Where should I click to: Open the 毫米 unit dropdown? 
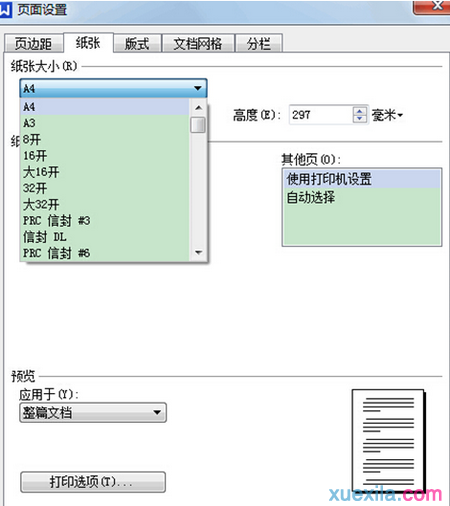[x=387, y=116]
